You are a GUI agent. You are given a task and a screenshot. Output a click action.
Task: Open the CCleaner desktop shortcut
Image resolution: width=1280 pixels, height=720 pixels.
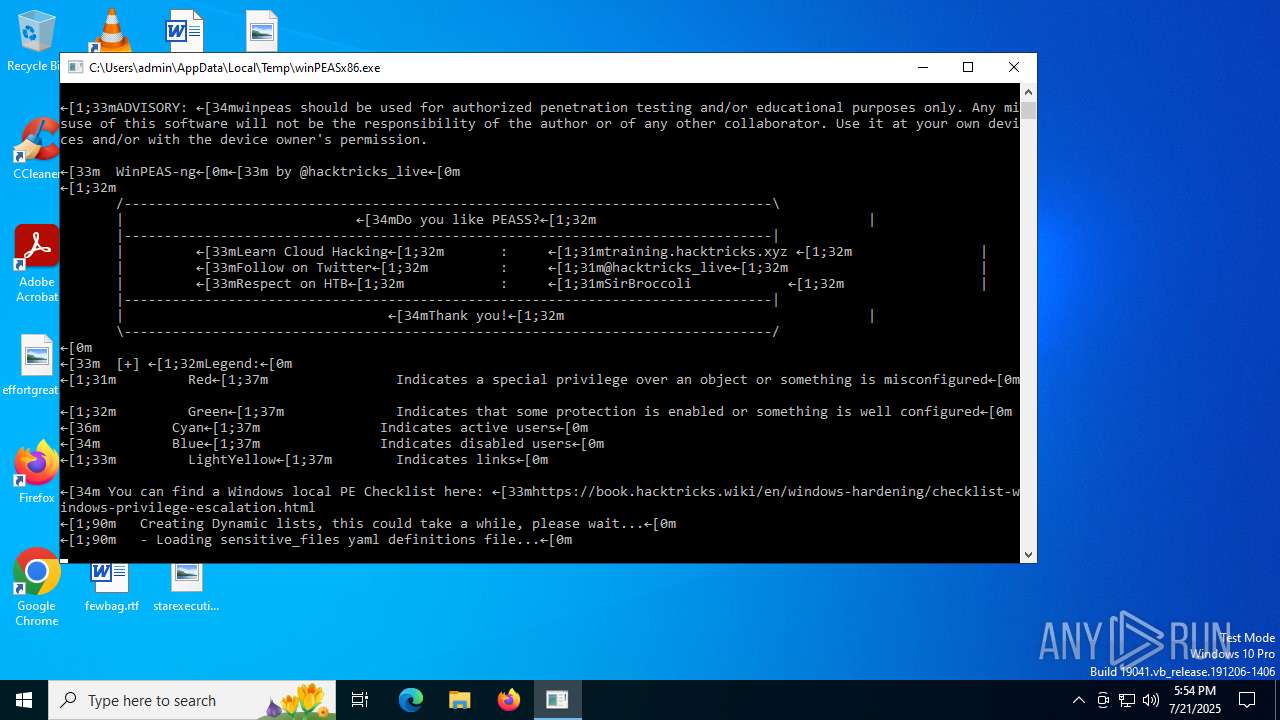click(37, 148)
